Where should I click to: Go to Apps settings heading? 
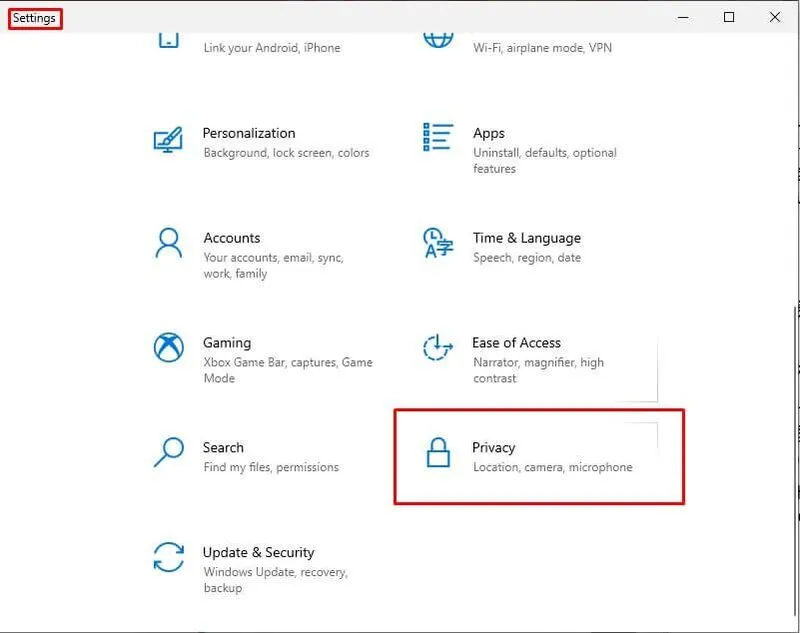coord(489,133)
